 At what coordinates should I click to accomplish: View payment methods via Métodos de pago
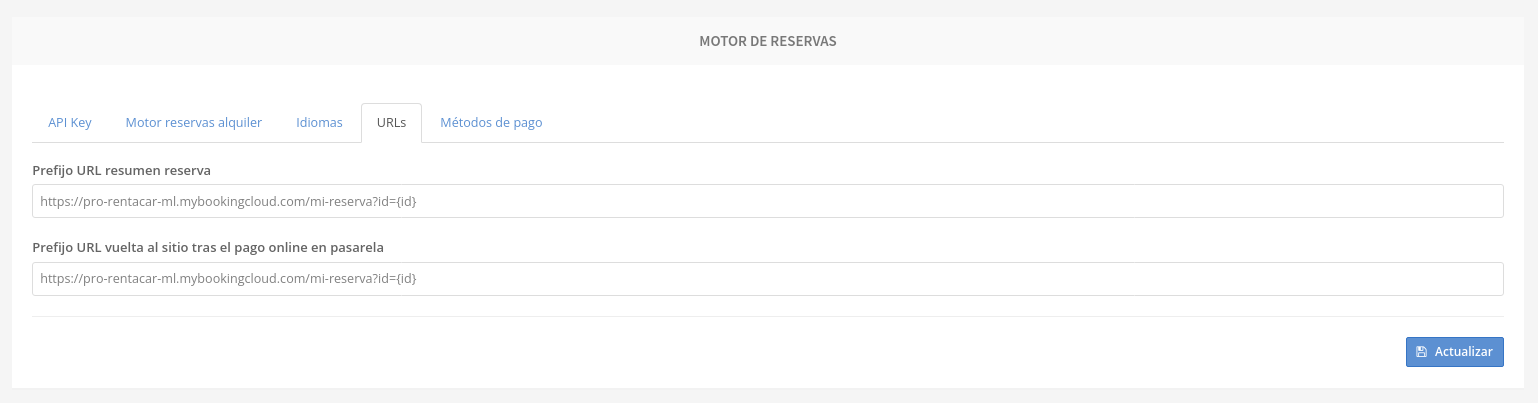tap(491, 123)
